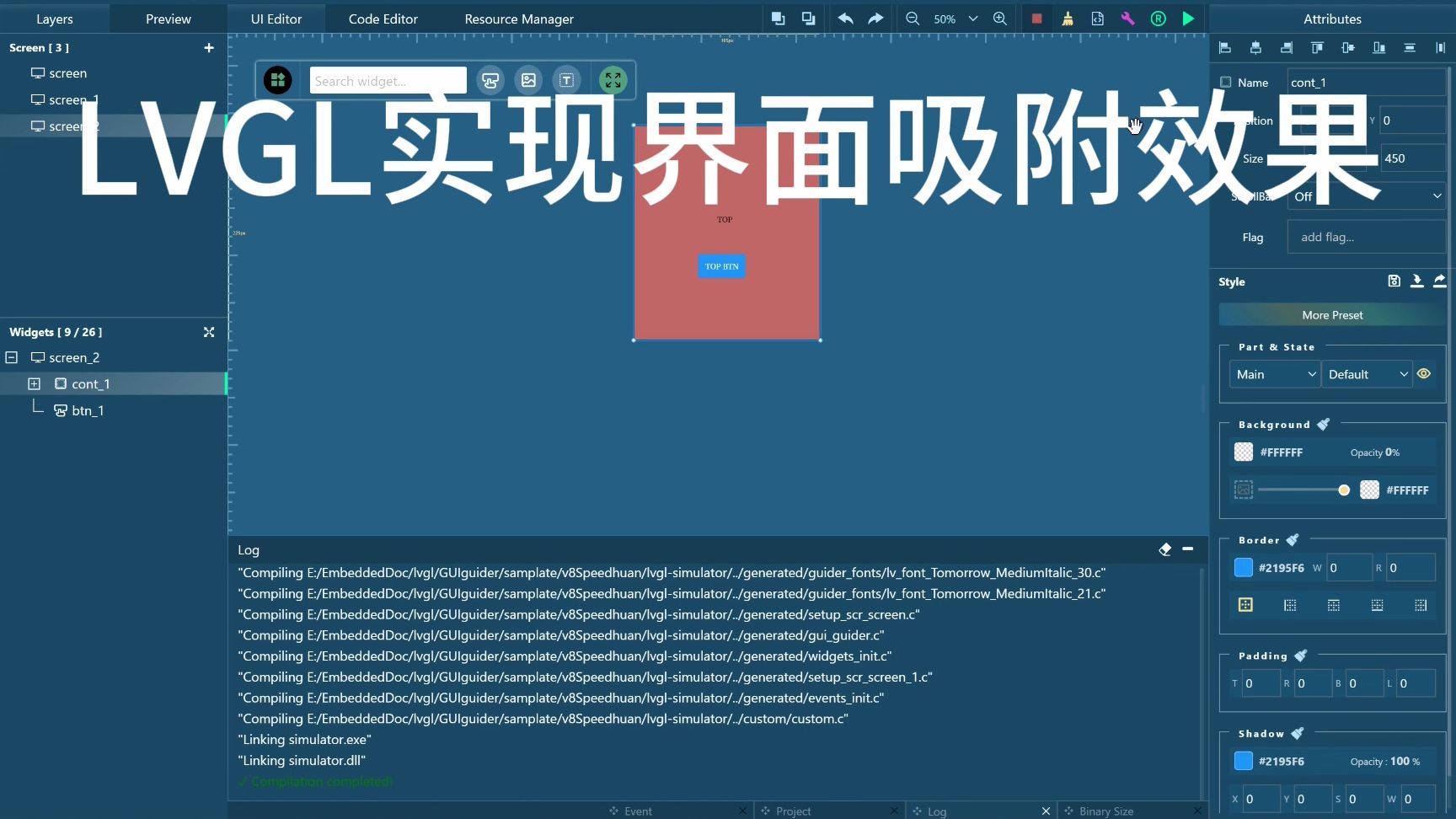Add a new screen with plus icon

pyautogui.click(x=209, y=48)
